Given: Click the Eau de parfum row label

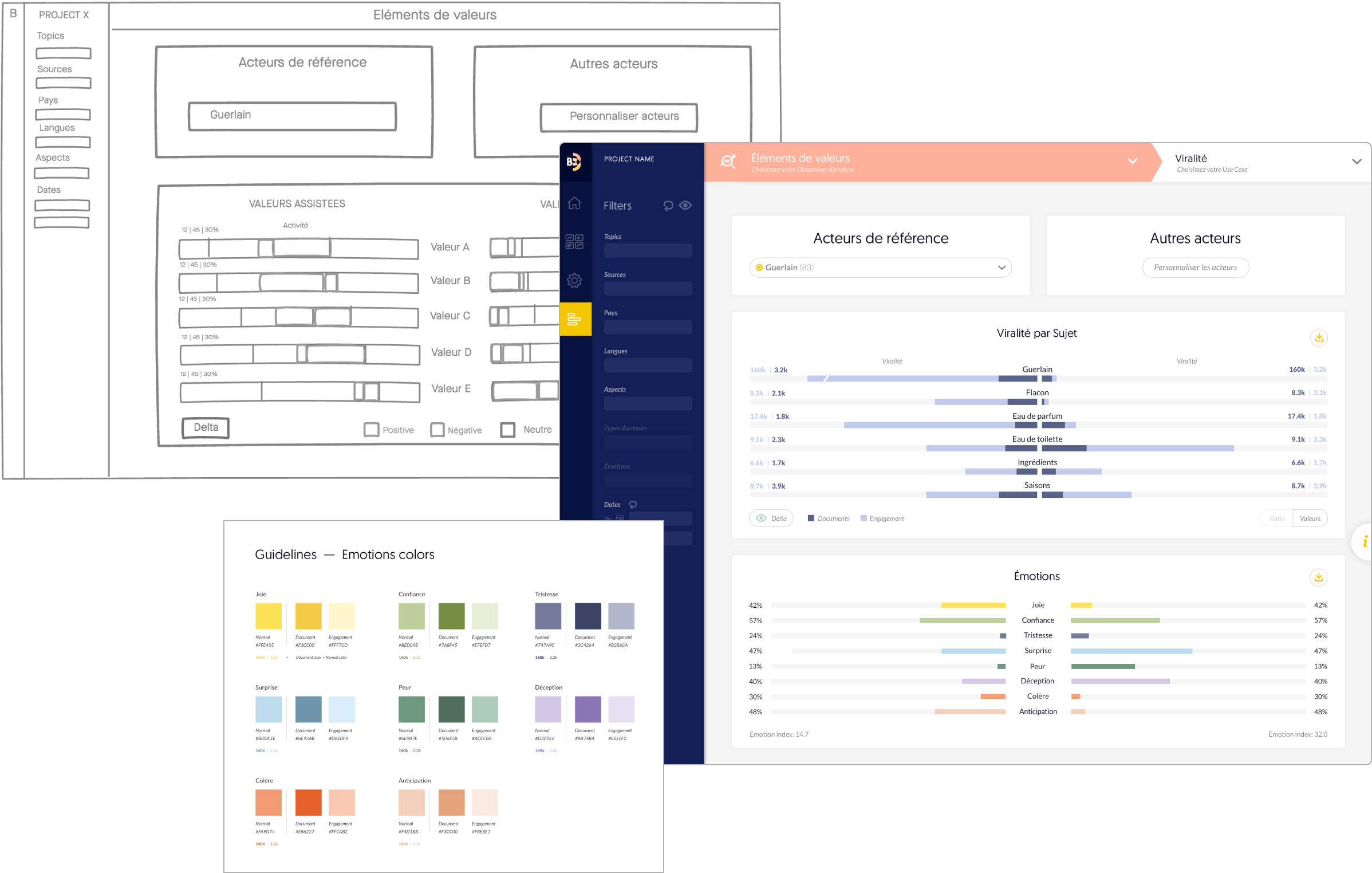Looking at the screenshot, I should click(x=1037, y=416).
